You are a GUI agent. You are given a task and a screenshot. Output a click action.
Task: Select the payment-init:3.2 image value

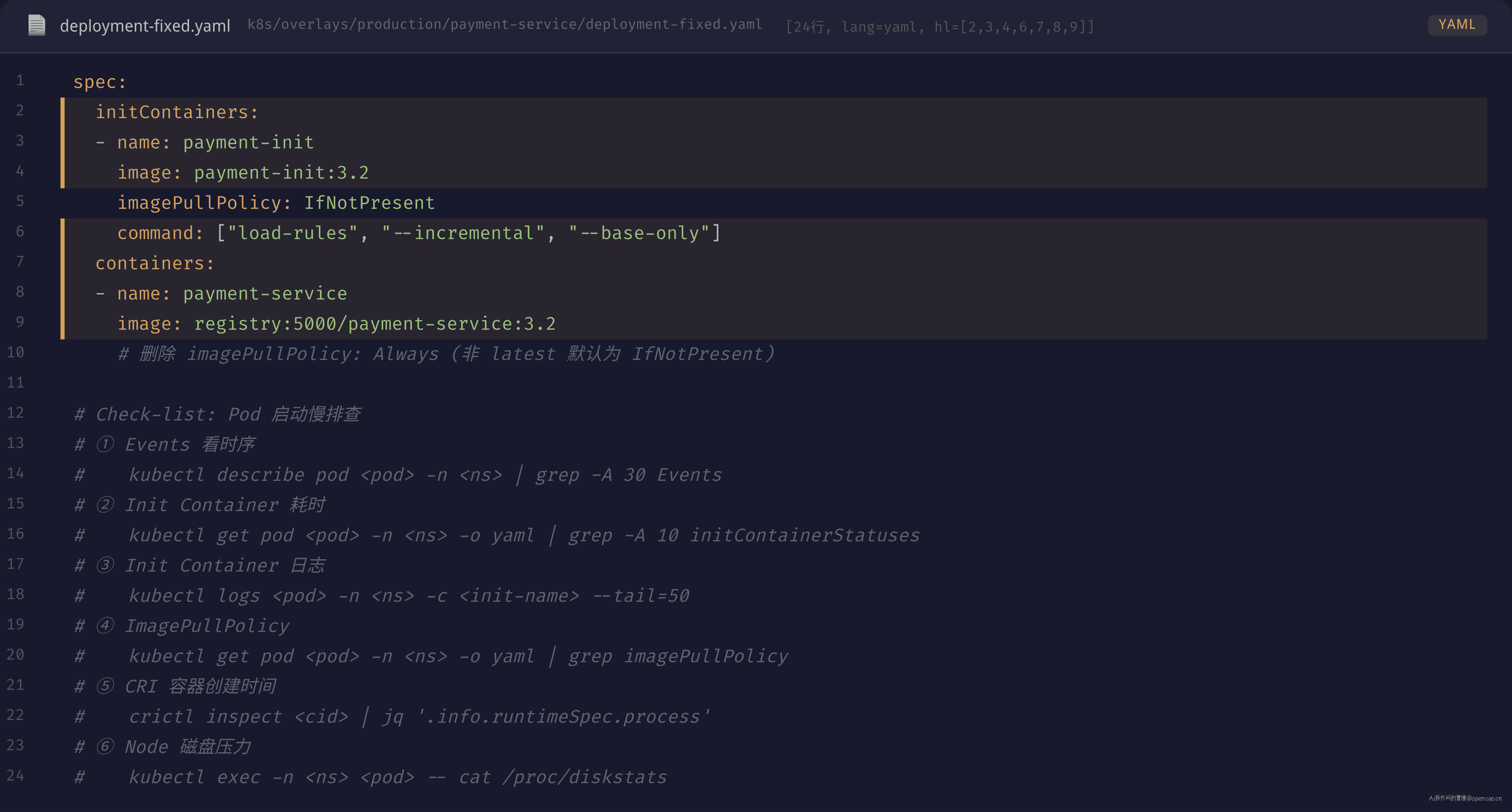281,172
